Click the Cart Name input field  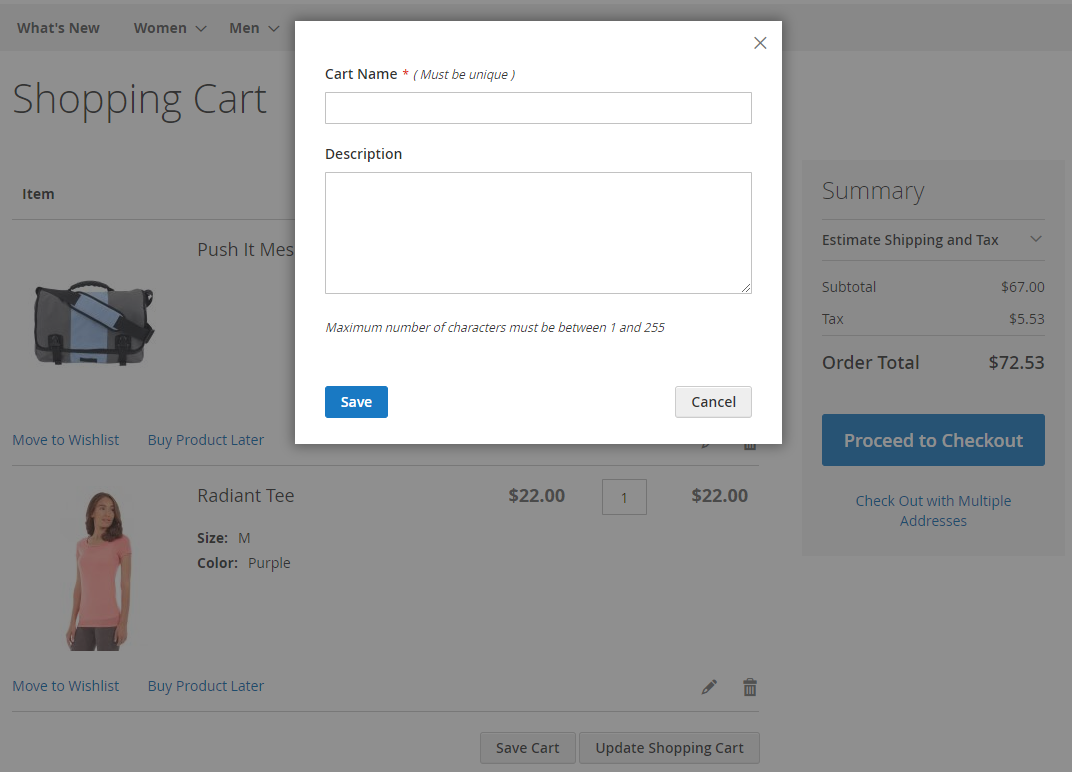(x=538, y=108)
